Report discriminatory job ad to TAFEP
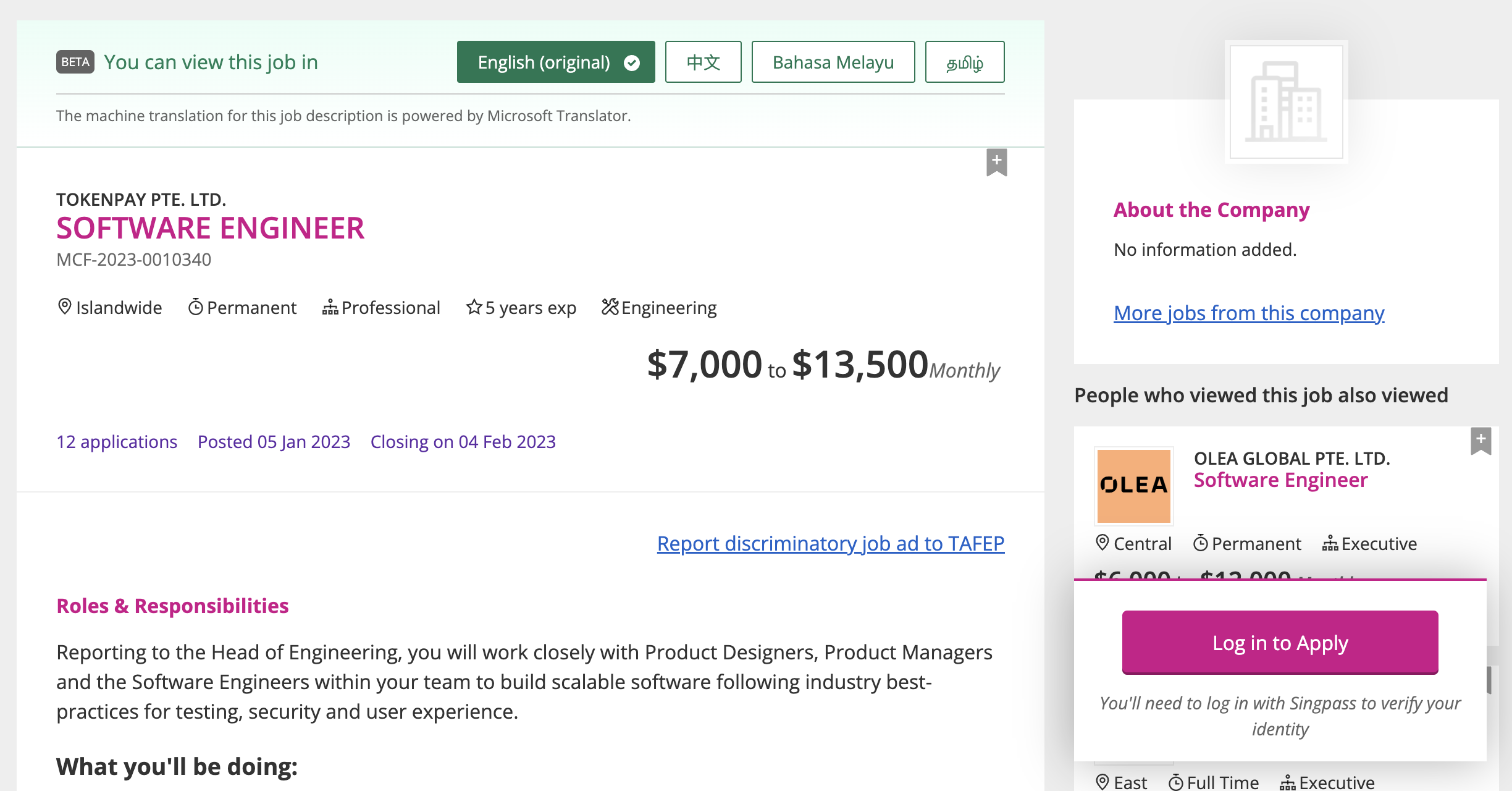This screenshot has width=1512, height=791. (x=830, y=543)
